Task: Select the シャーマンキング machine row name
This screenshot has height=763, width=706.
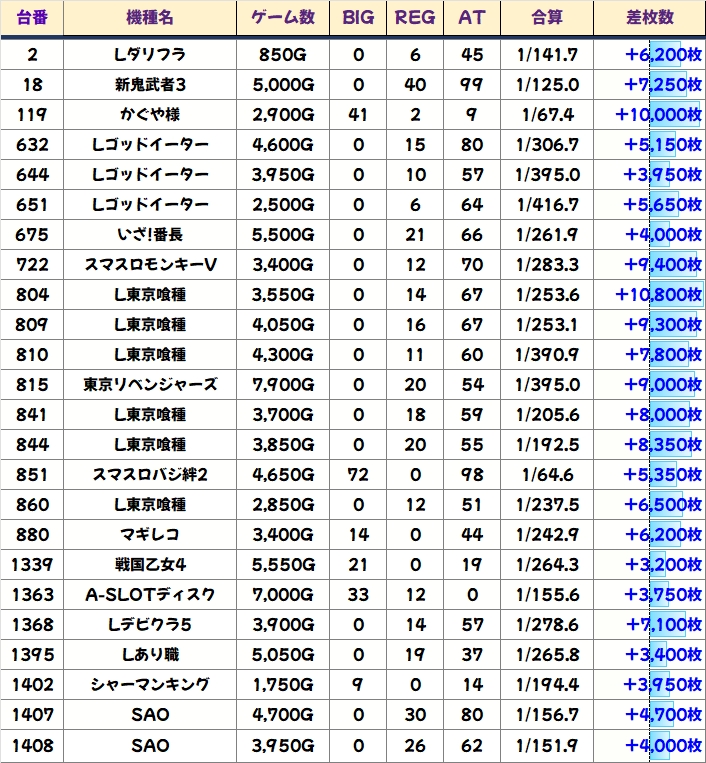Action: 150,685
